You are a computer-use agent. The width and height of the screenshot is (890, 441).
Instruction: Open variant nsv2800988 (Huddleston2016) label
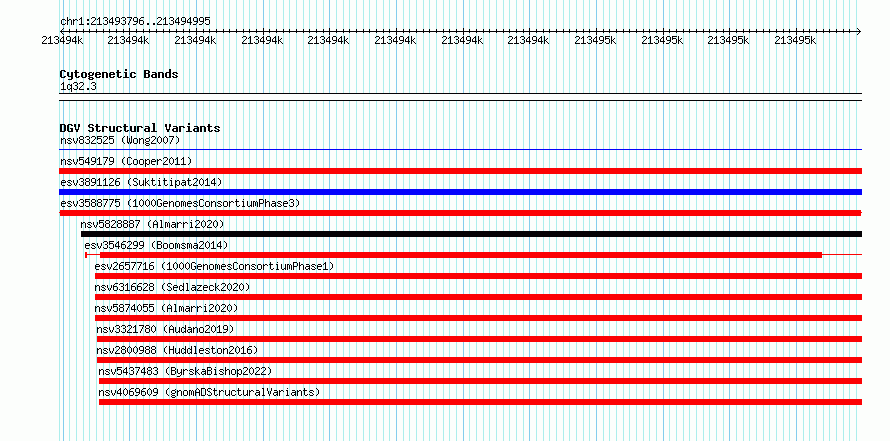coord(177,350)
